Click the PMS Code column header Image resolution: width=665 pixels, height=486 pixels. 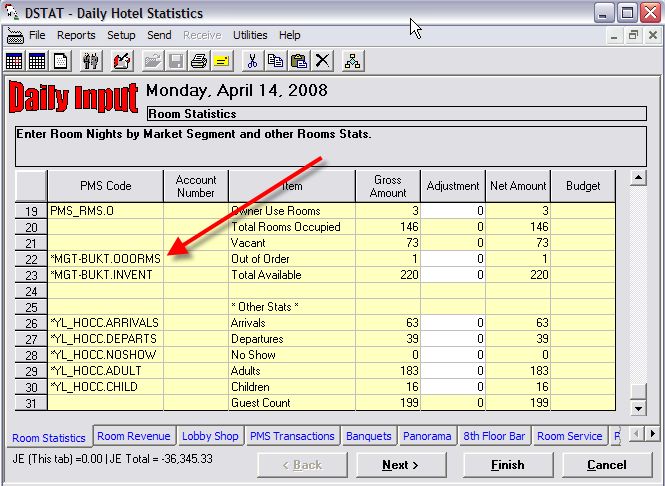tap(106, 186)
